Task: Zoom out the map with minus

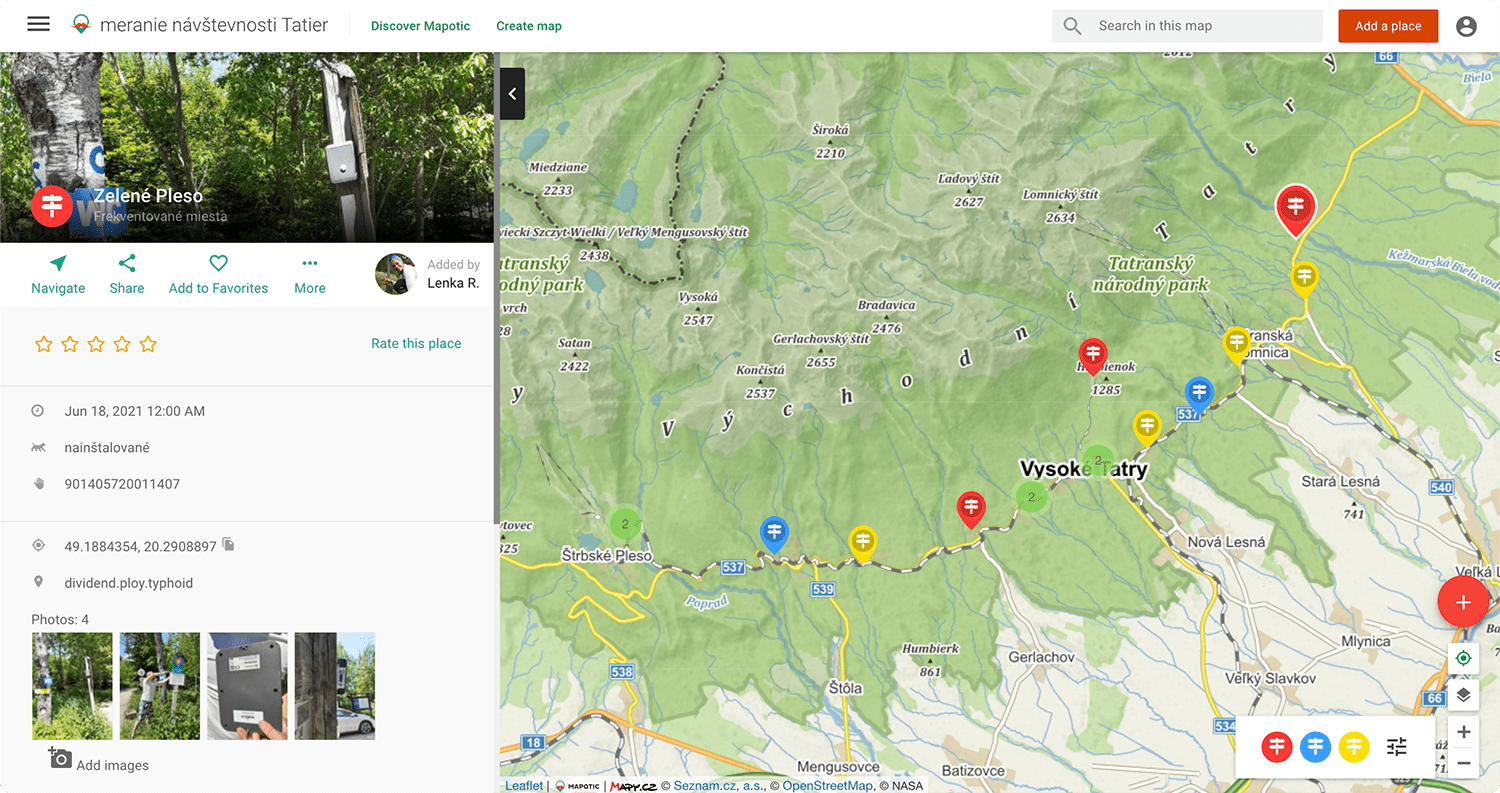Action: pos(1463,764)
